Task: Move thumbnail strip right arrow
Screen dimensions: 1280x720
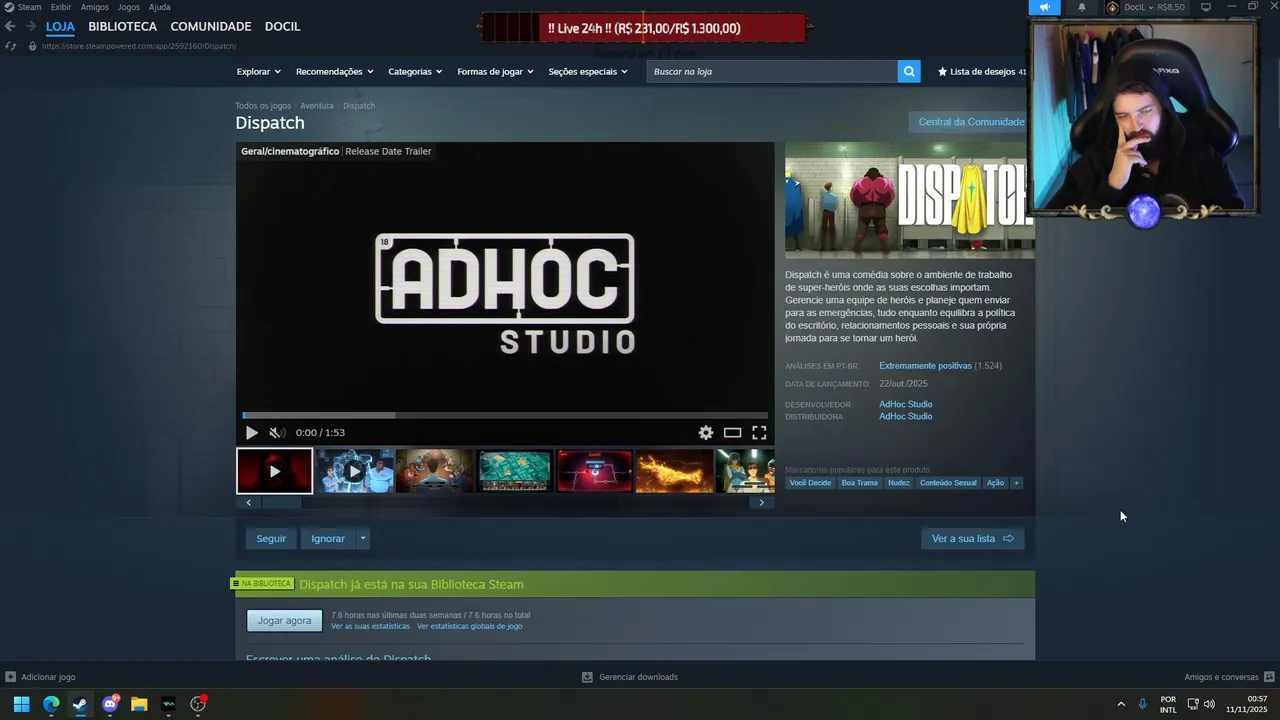Action: click(761, 502)
